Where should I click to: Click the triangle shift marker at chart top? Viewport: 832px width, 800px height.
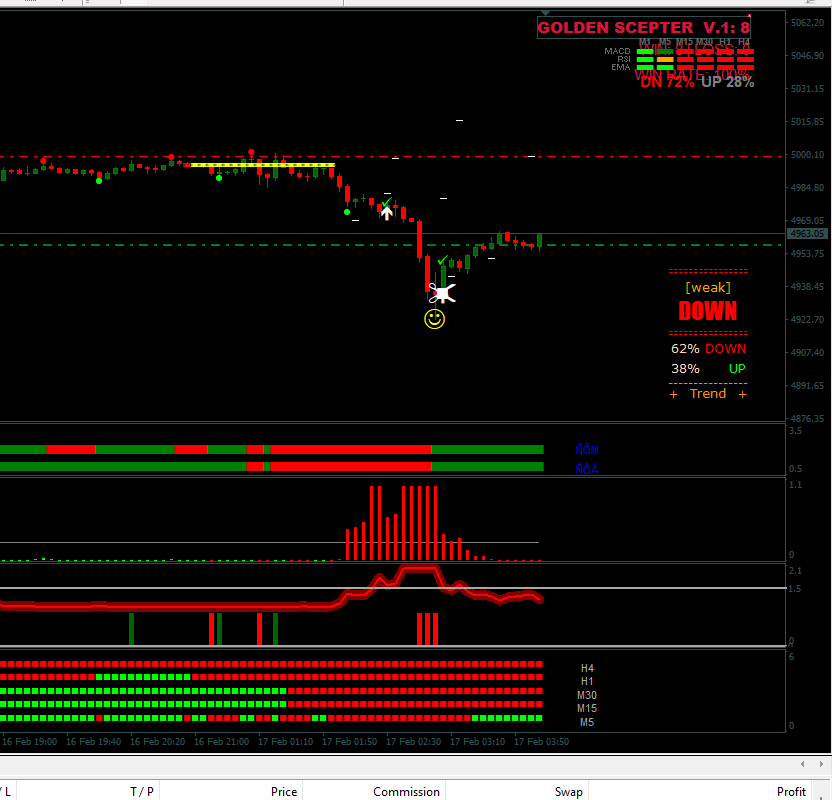tap(544, 15)
